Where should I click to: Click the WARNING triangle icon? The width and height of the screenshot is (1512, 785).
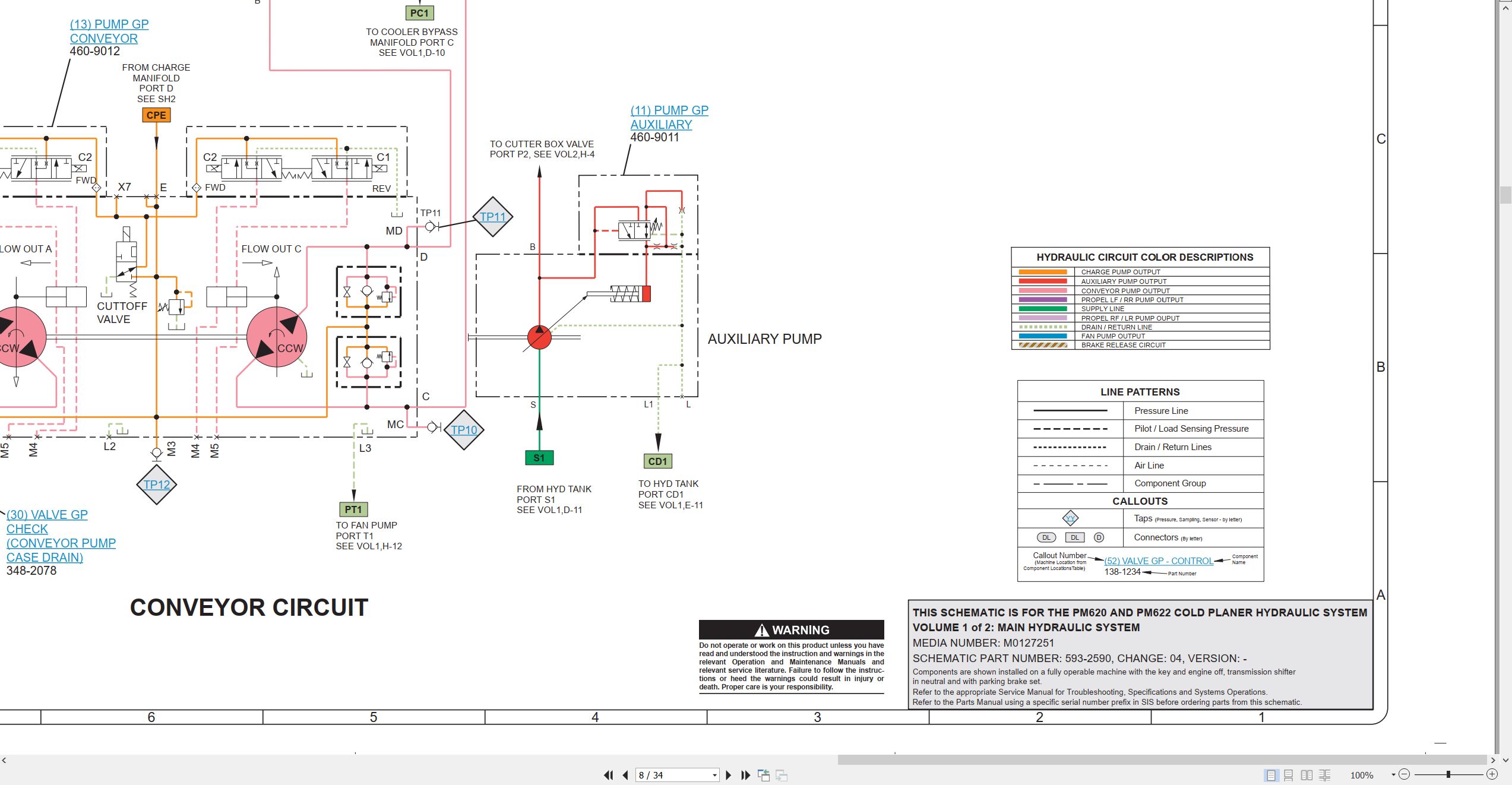coord(761,630)
